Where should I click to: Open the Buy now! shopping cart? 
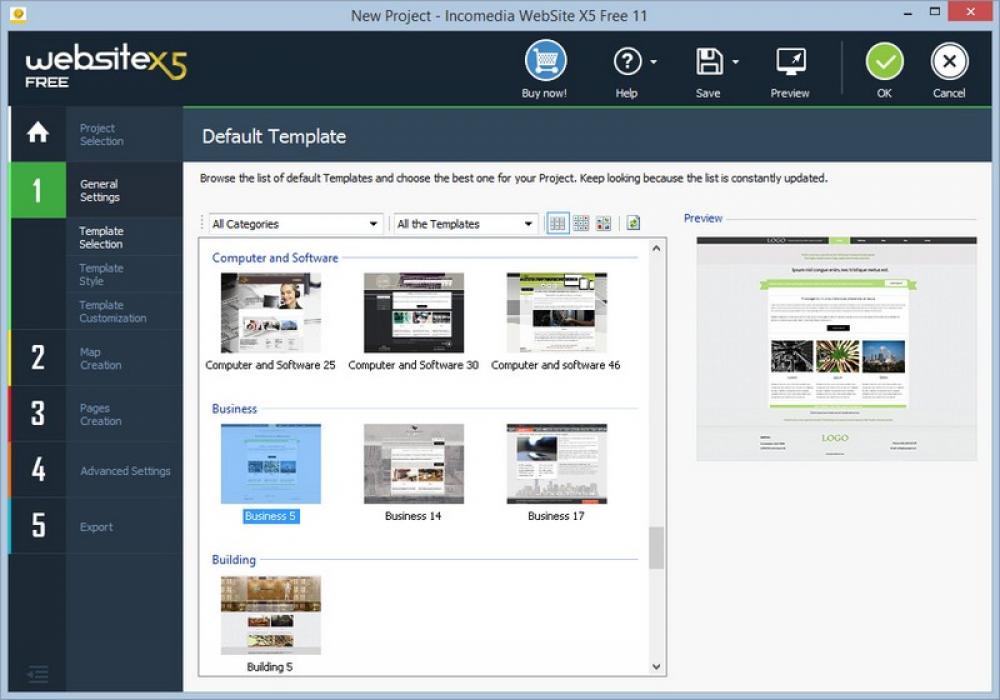click(x=544, y=62)
